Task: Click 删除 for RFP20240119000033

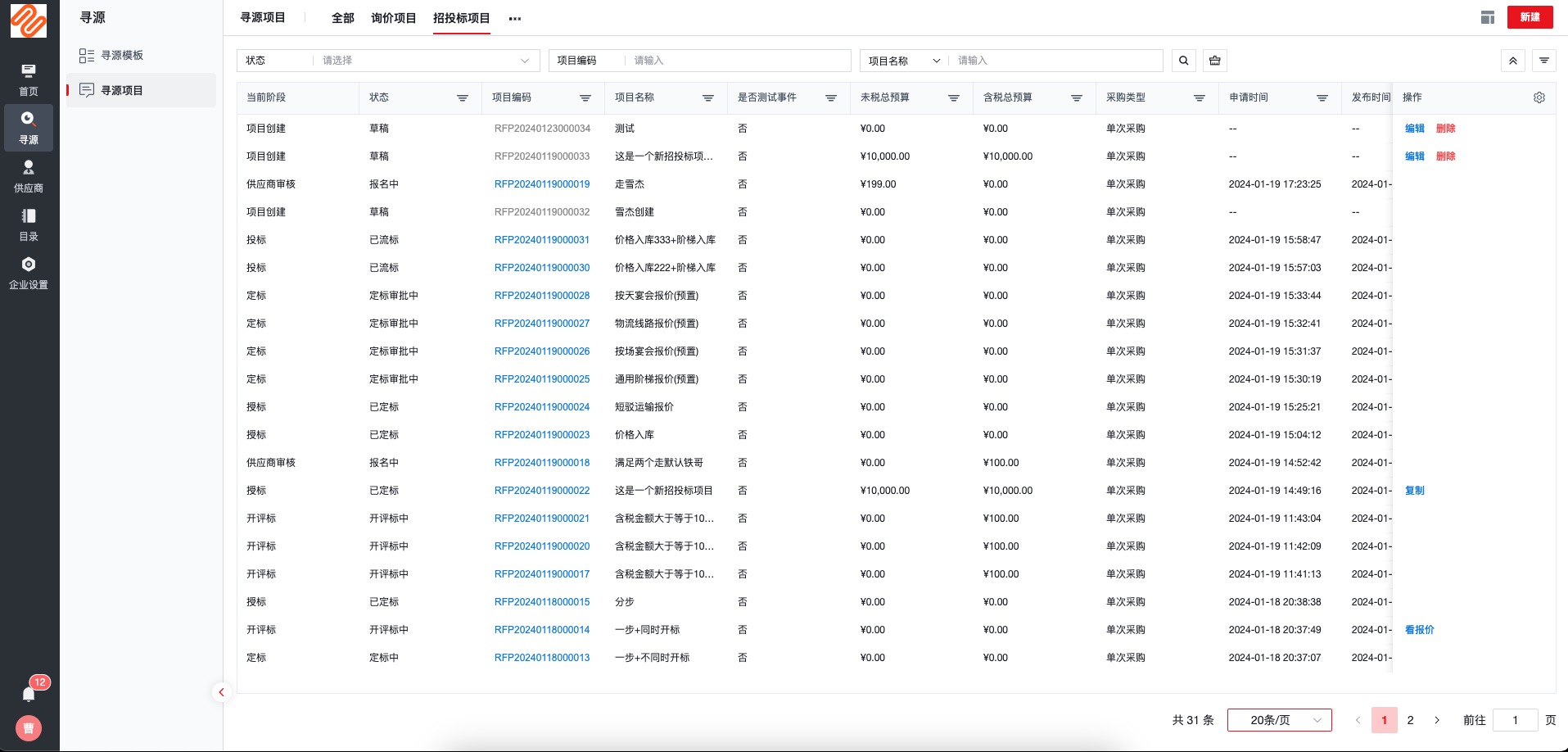Action: [1446, 156]
